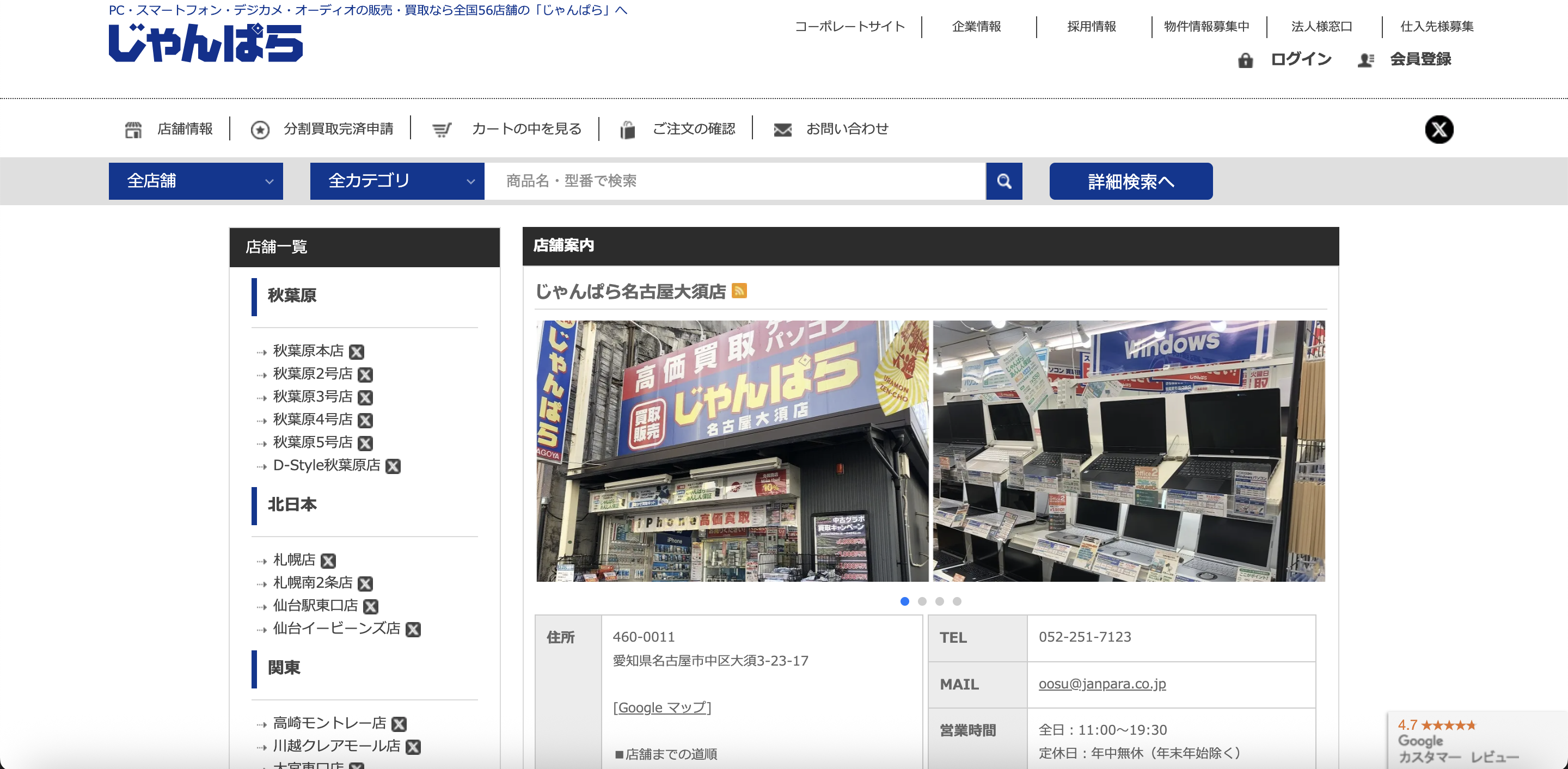
Task: Open 仕入先様募集 in top menu
Action: (x=1437, y=26)
